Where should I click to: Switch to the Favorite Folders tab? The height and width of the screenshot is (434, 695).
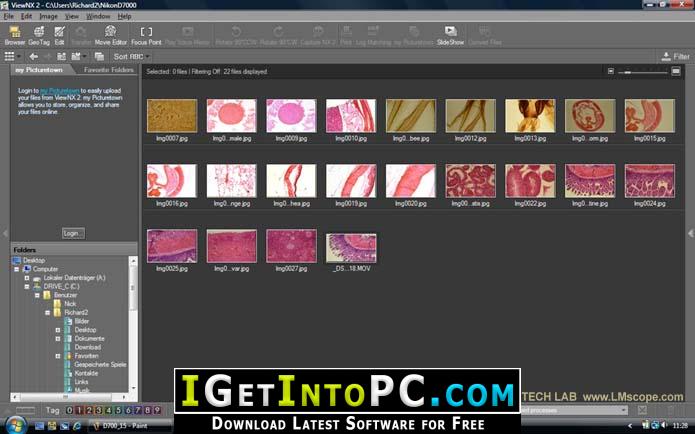point(109,70)
